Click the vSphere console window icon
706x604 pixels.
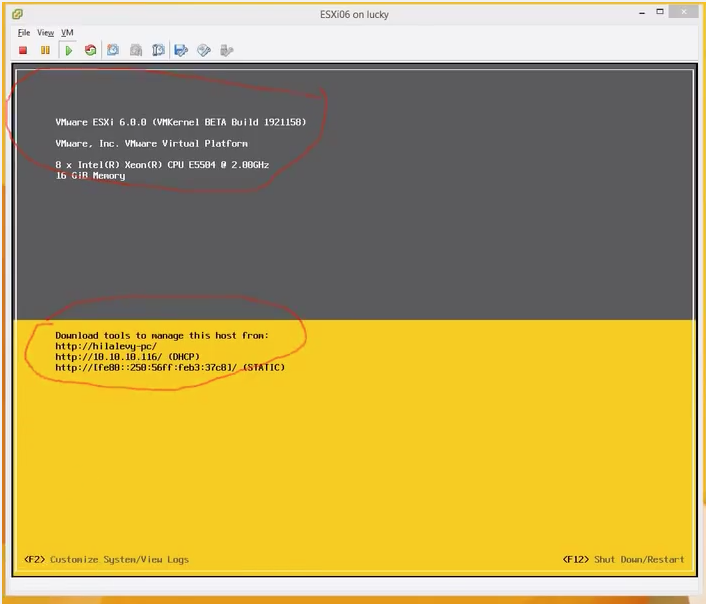pos(17,14)
